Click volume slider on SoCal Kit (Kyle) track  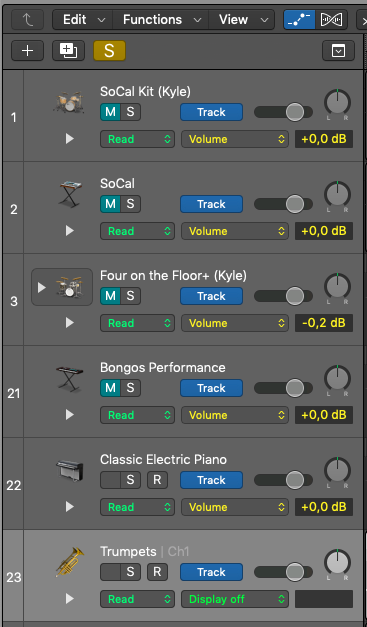click(283, 112)
